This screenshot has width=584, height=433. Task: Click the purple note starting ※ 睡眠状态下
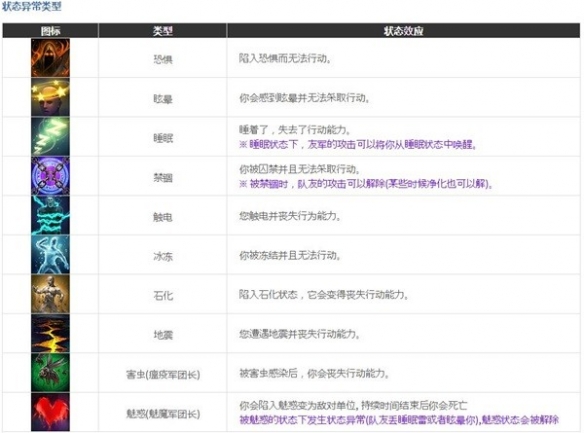point(358,144)
